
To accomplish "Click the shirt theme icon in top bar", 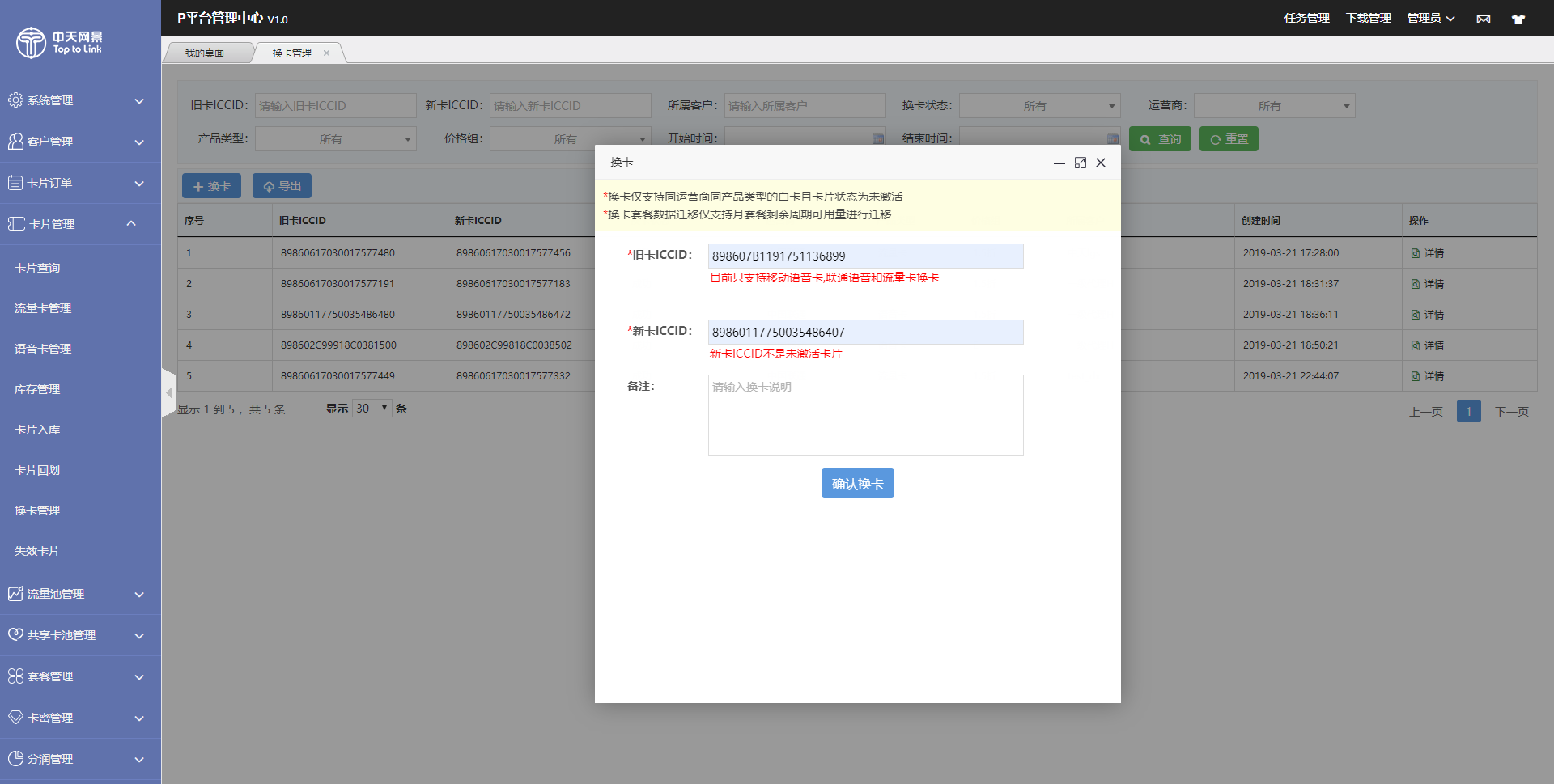I will (x=1518, y=19).
